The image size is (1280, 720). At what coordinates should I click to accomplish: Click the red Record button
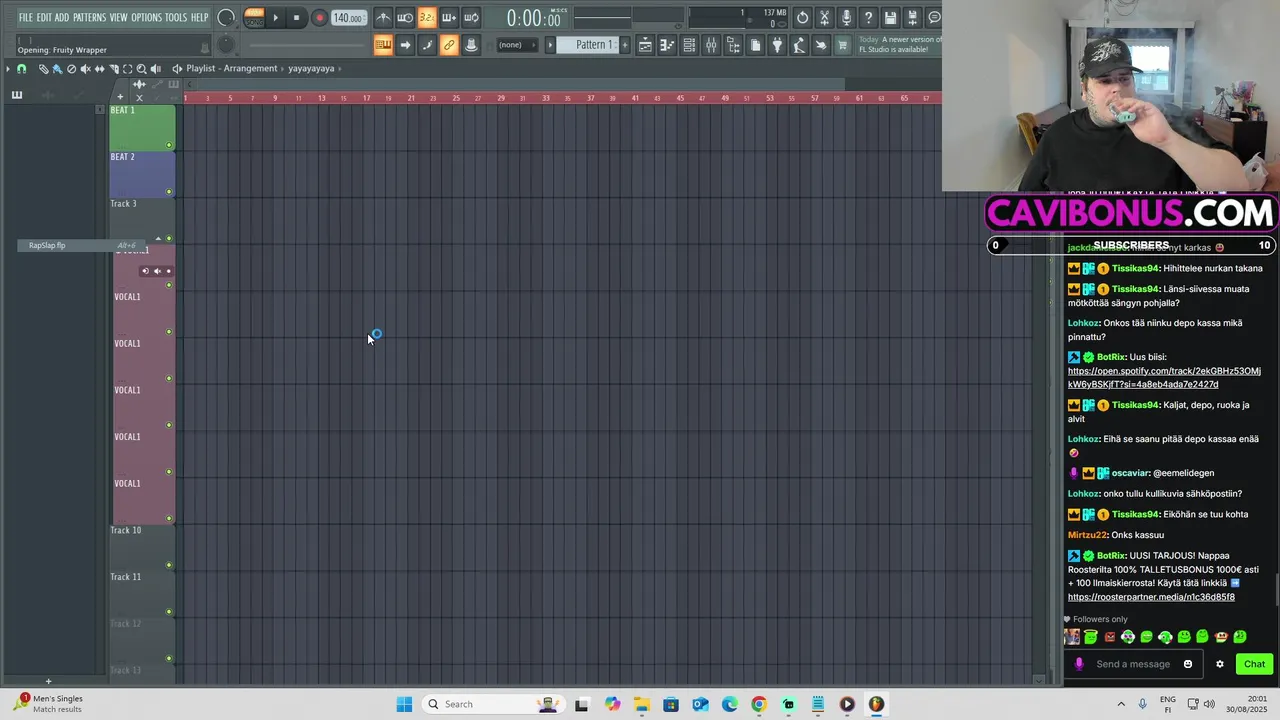(x=319, y=17)
